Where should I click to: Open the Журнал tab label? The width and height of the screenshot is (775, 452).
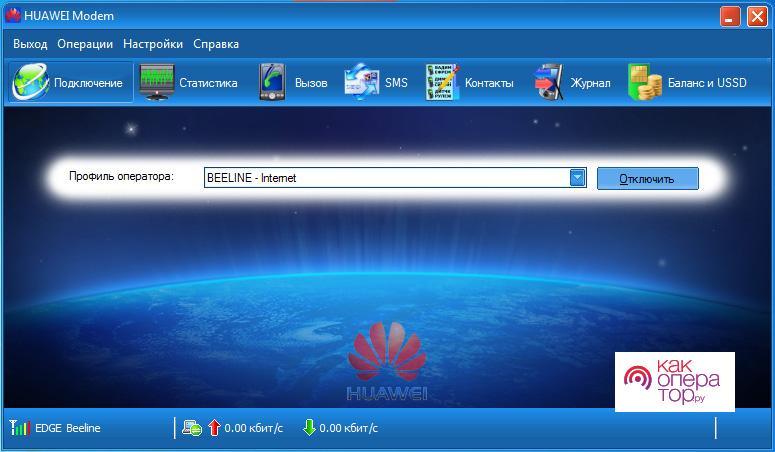(x=590, y=83)
